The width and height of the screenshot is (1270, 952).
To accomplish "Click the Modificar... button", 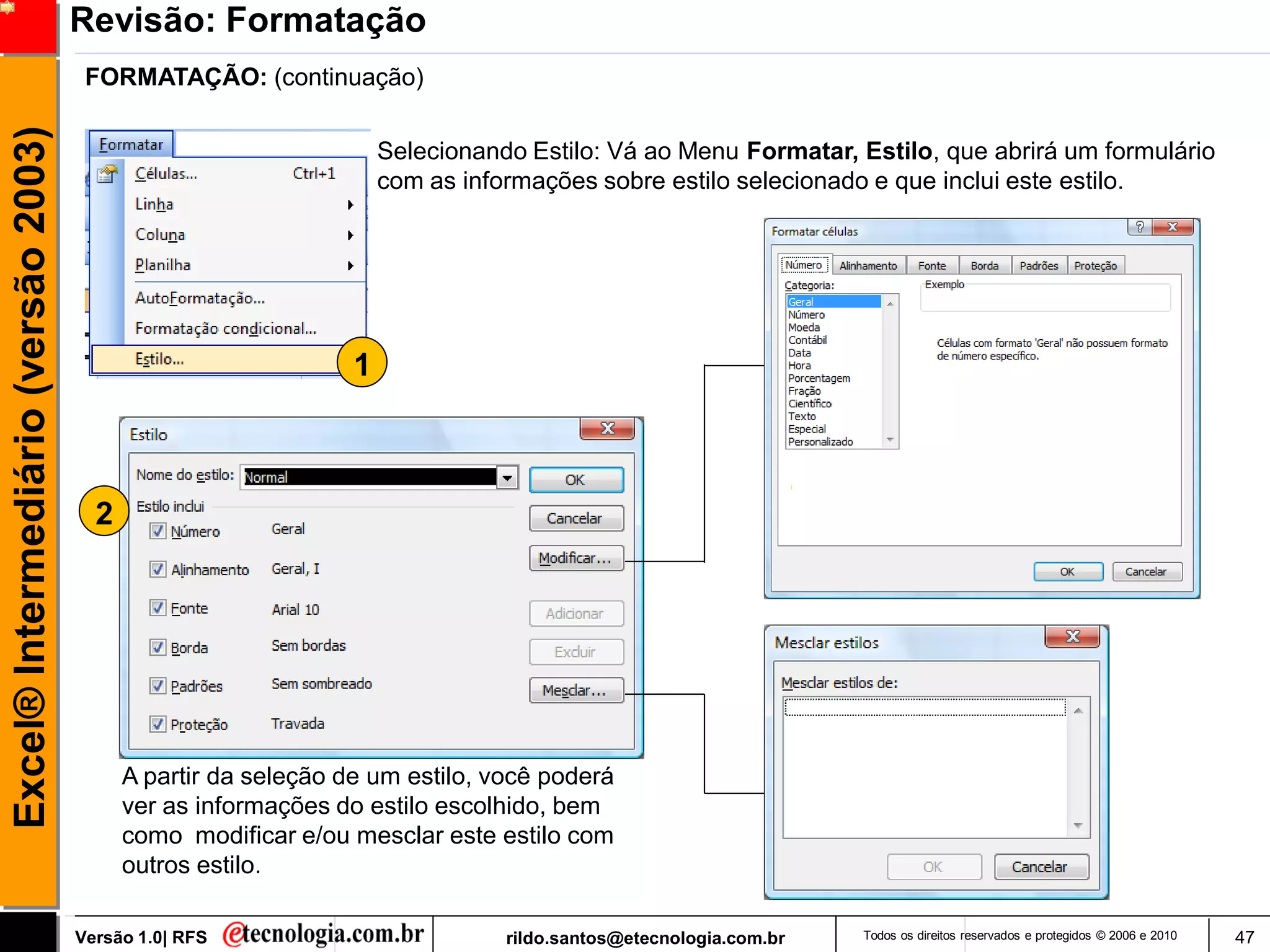I will [x=576, y=558].
